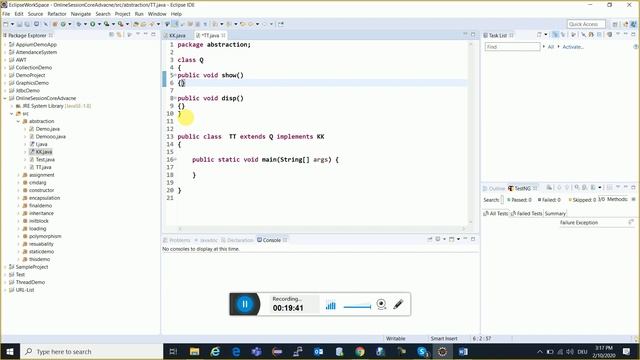Open the New file dropdown arrow
Screen dimensions: 640x360
(12, 24)
